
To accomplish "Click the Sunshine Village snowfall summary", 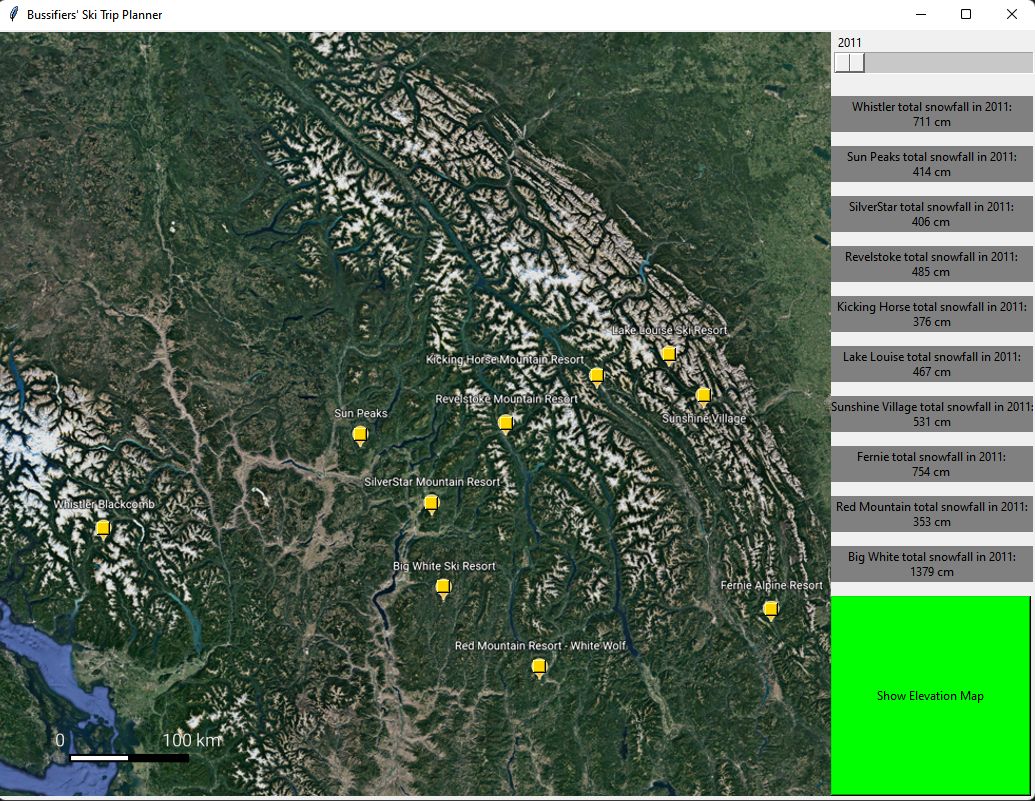I will (930, 414).
